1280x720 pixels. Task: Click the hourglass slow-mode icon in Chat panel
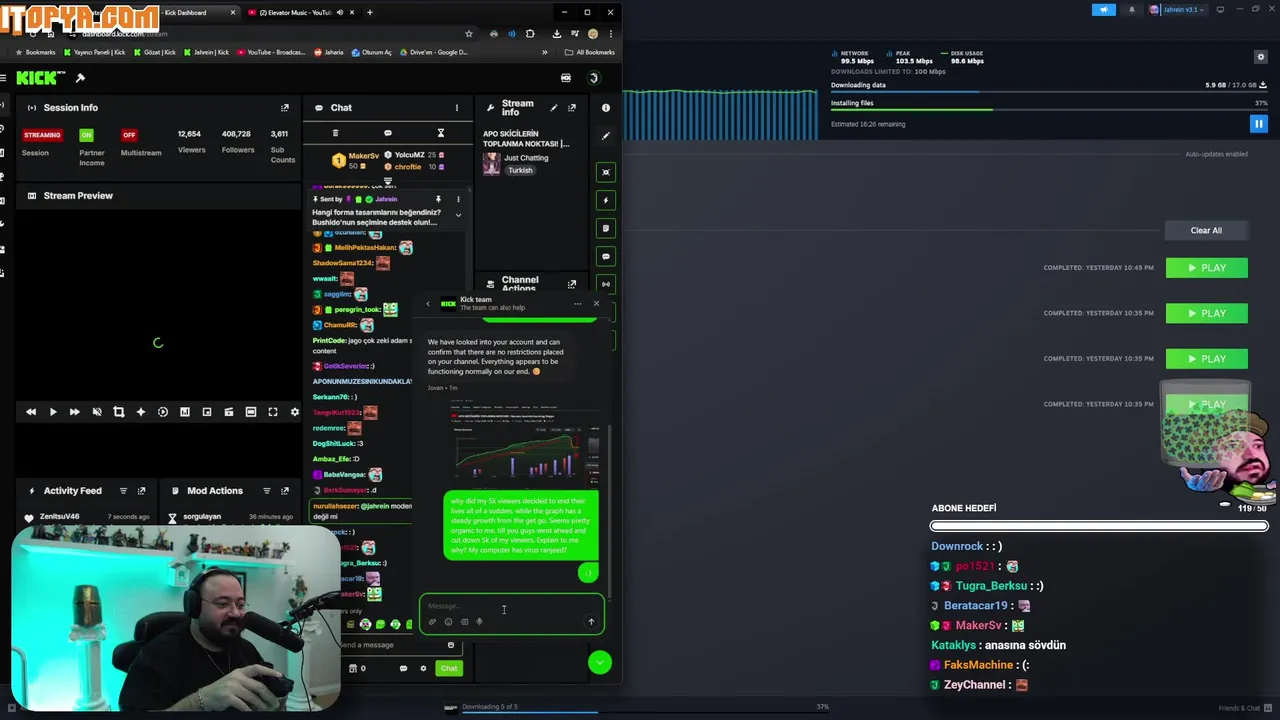[440, 133]
